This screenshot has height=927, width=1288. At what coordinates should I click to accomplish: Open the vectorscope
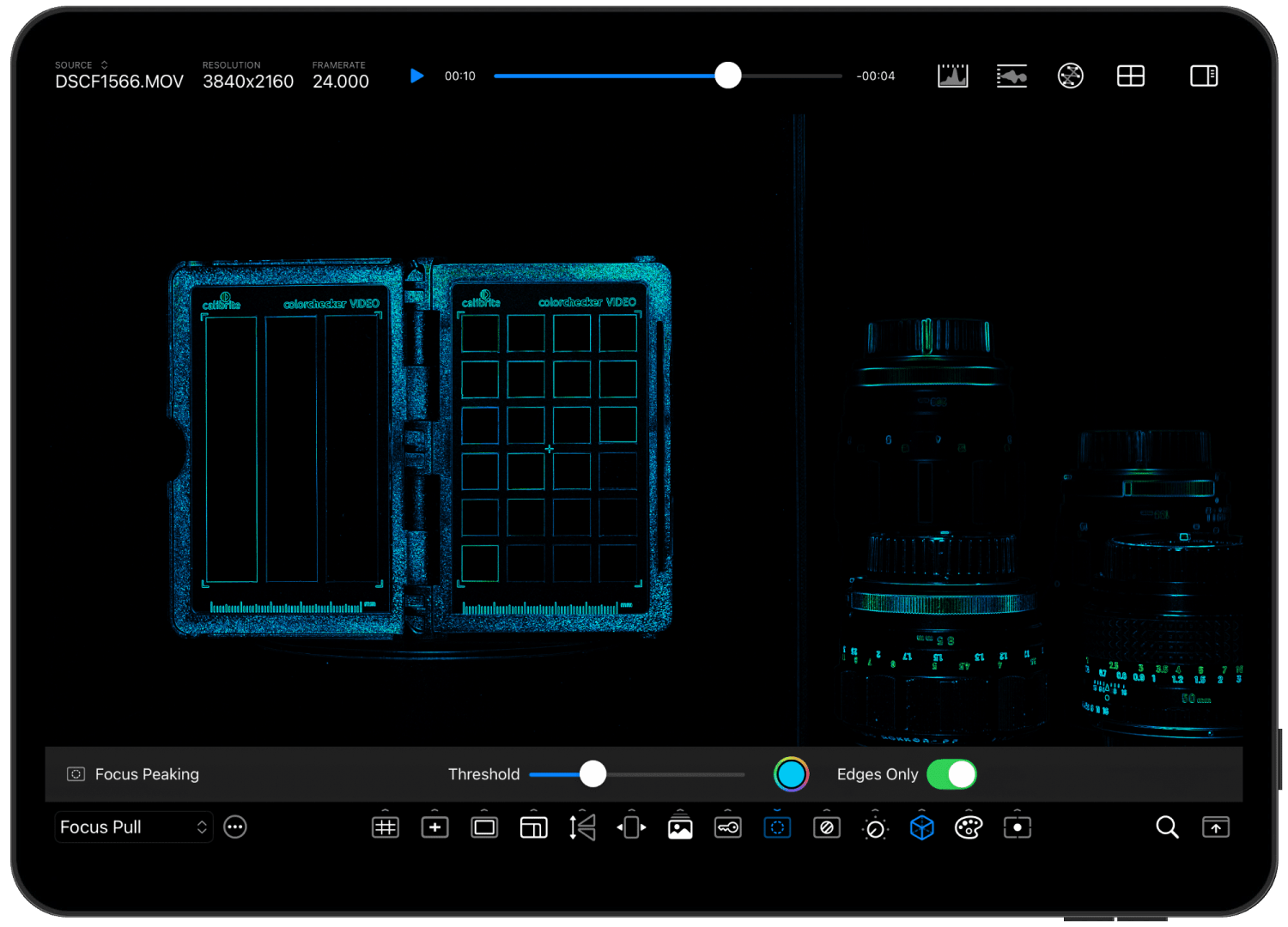[x=1071, y=76]
